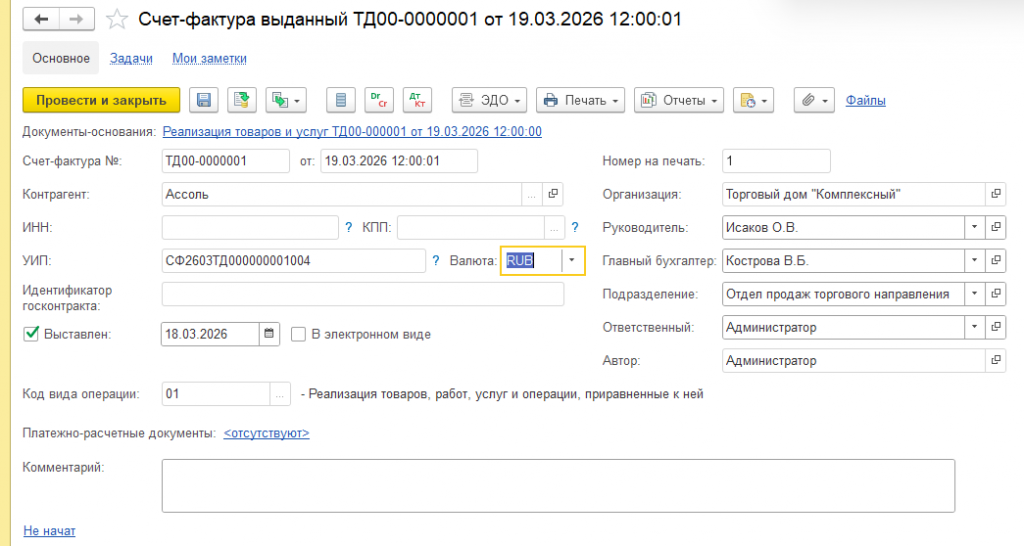Screen dimensions: 1024x546
Task: Click the ellipsis button in Код вида операции
Action: pyautogui.click(x=280, y=394)
